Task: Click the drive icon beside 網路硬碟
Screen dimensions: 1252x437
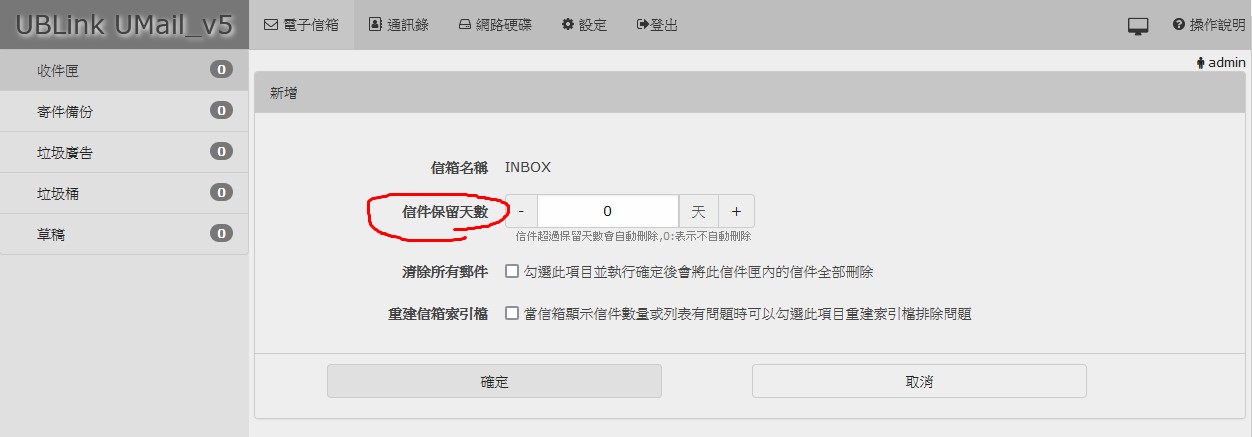Action: tap(465, 25)
